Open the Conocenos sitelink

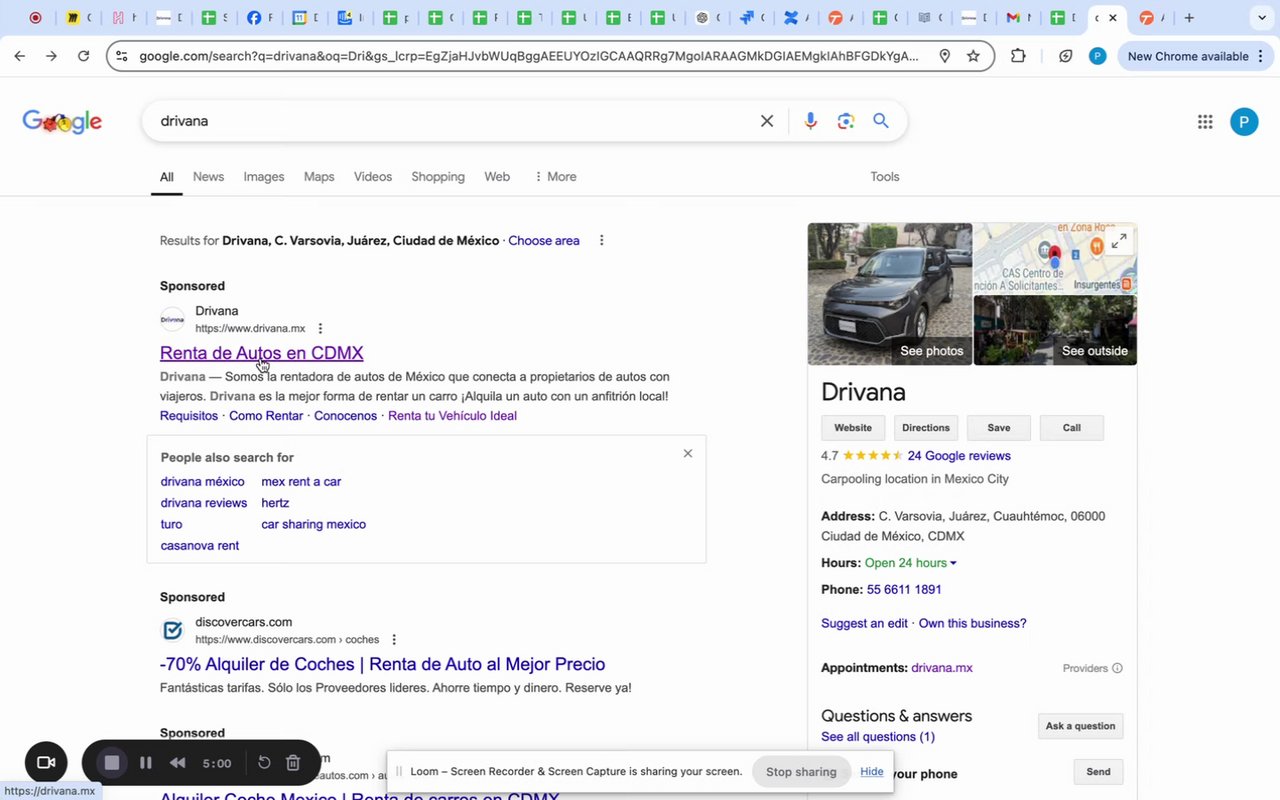(x=346, y=416)
